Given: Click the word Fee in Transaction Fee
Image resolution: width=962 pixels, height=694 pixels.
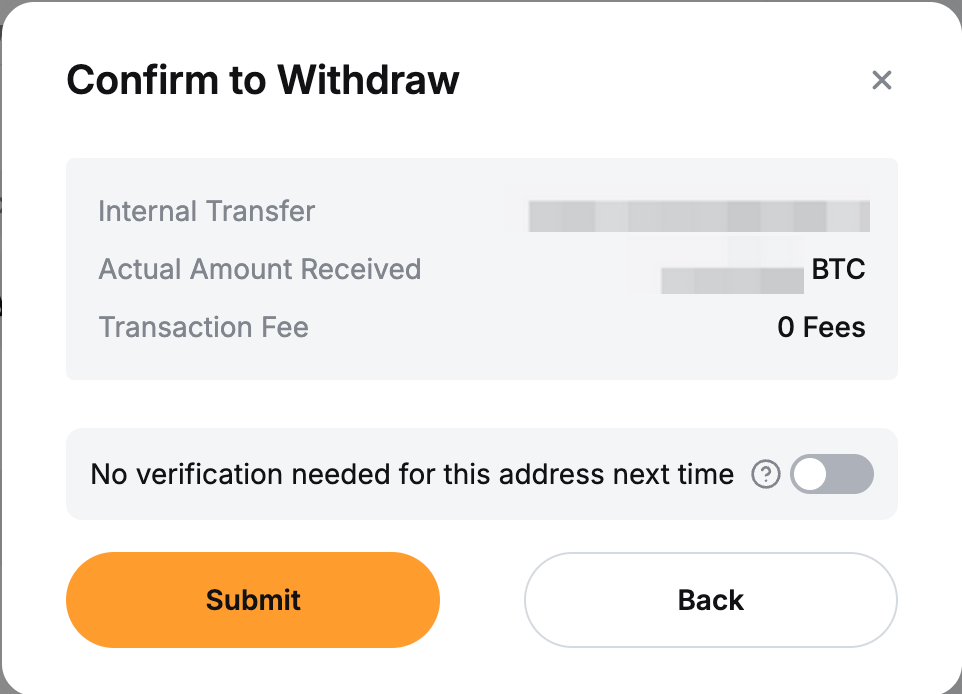Looking at the screenshot, I should pyautogui.click(x=285, y=328).
